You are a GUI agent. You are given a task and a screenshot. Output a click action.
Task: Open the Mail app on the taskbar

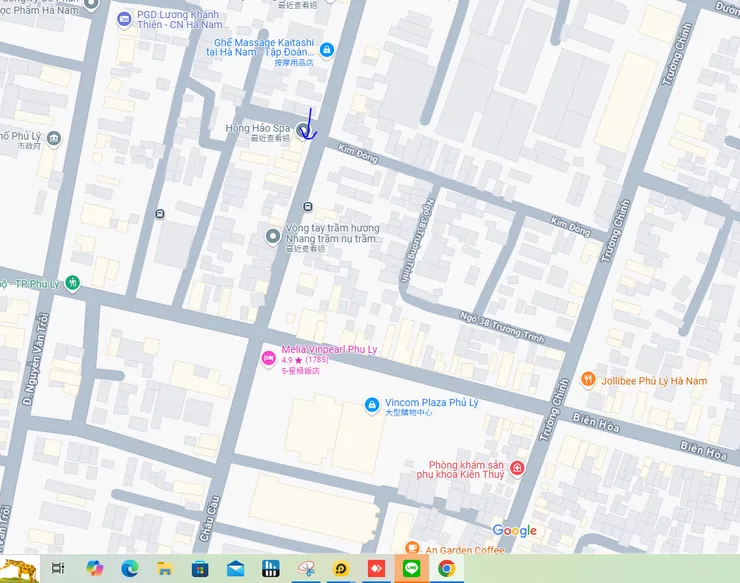point(235,568)
